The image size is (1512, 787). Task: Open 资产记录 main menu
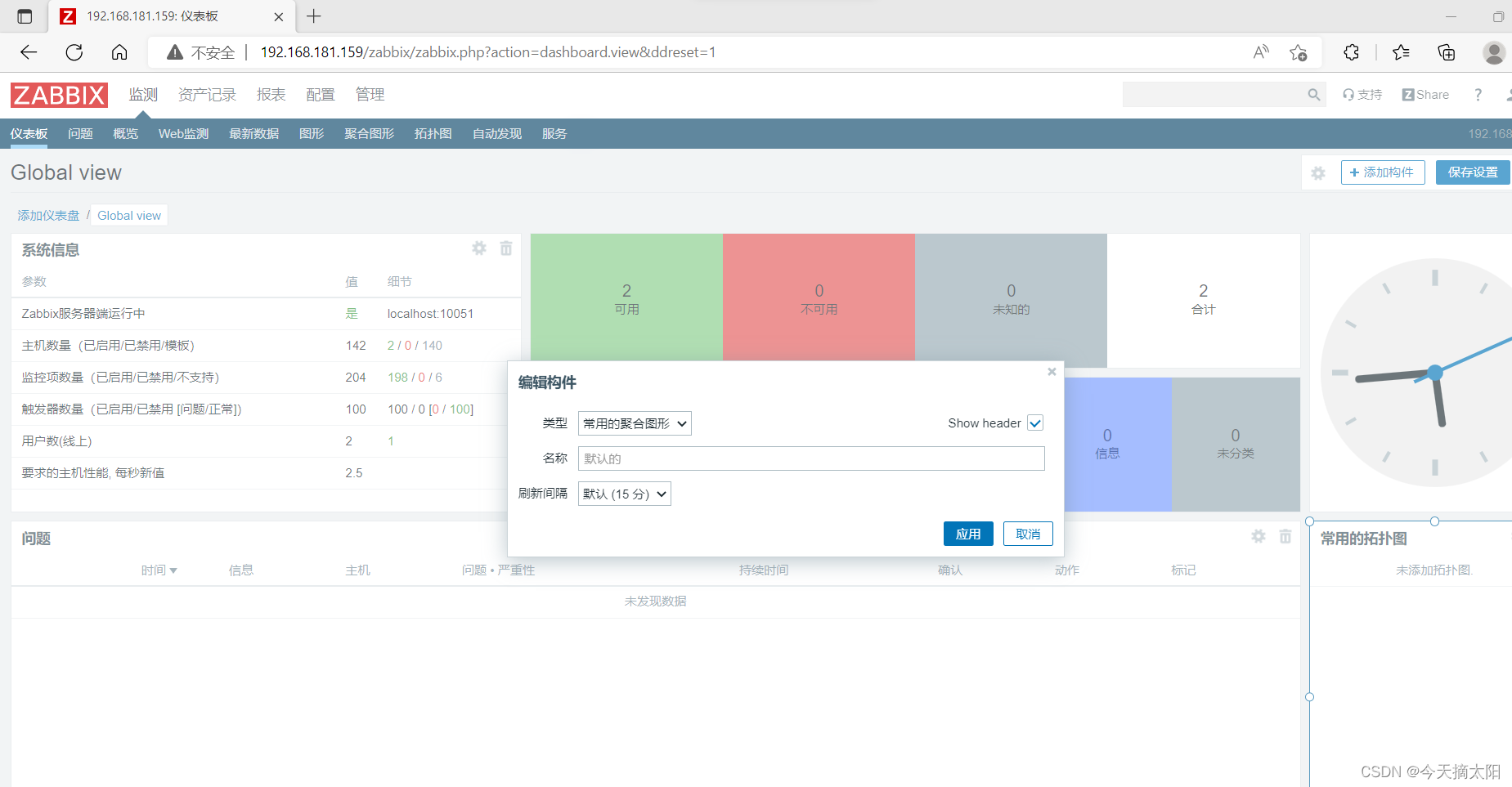207,95
